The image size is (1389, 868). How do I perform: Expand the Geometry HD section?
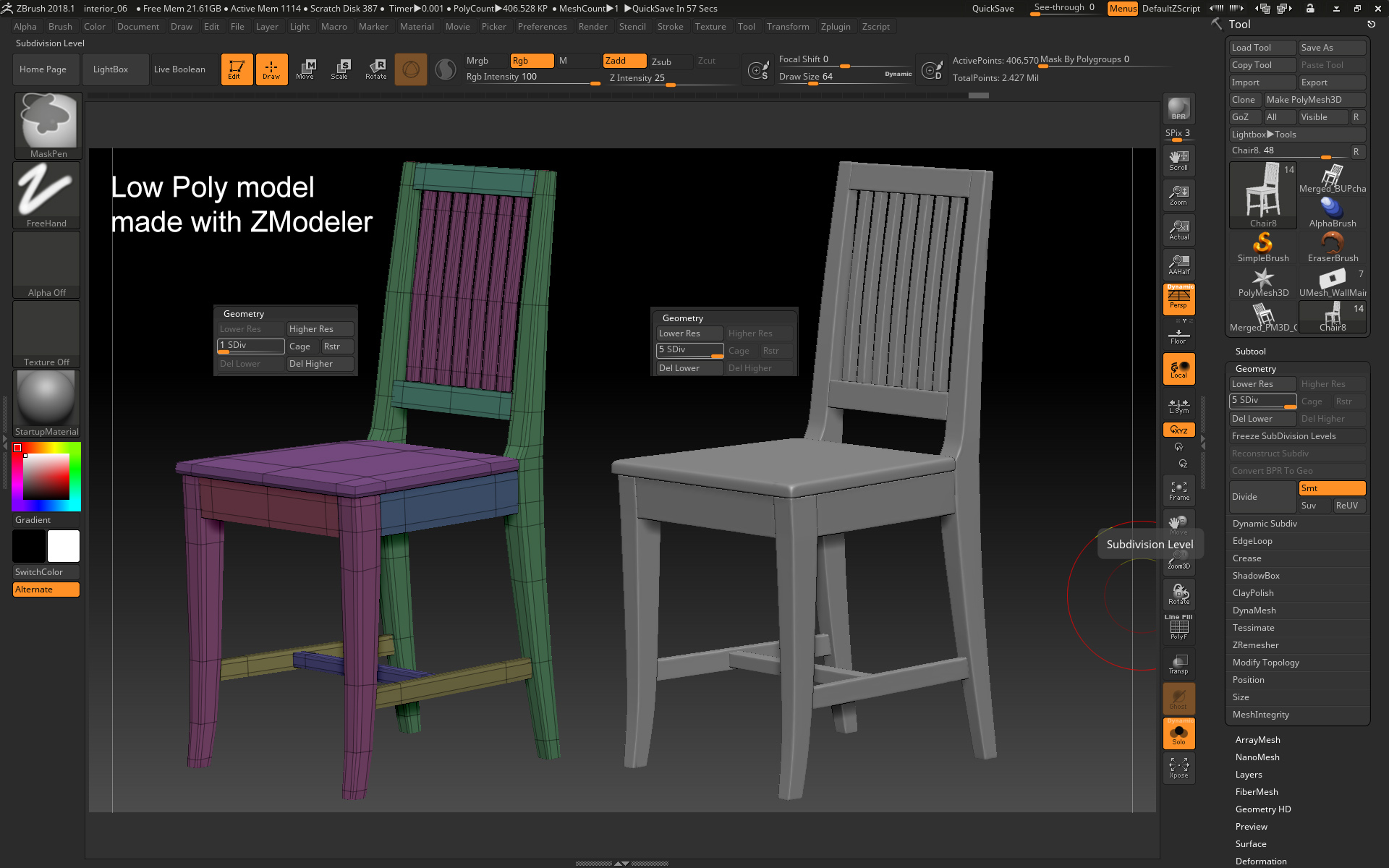tap(1264, 808)
